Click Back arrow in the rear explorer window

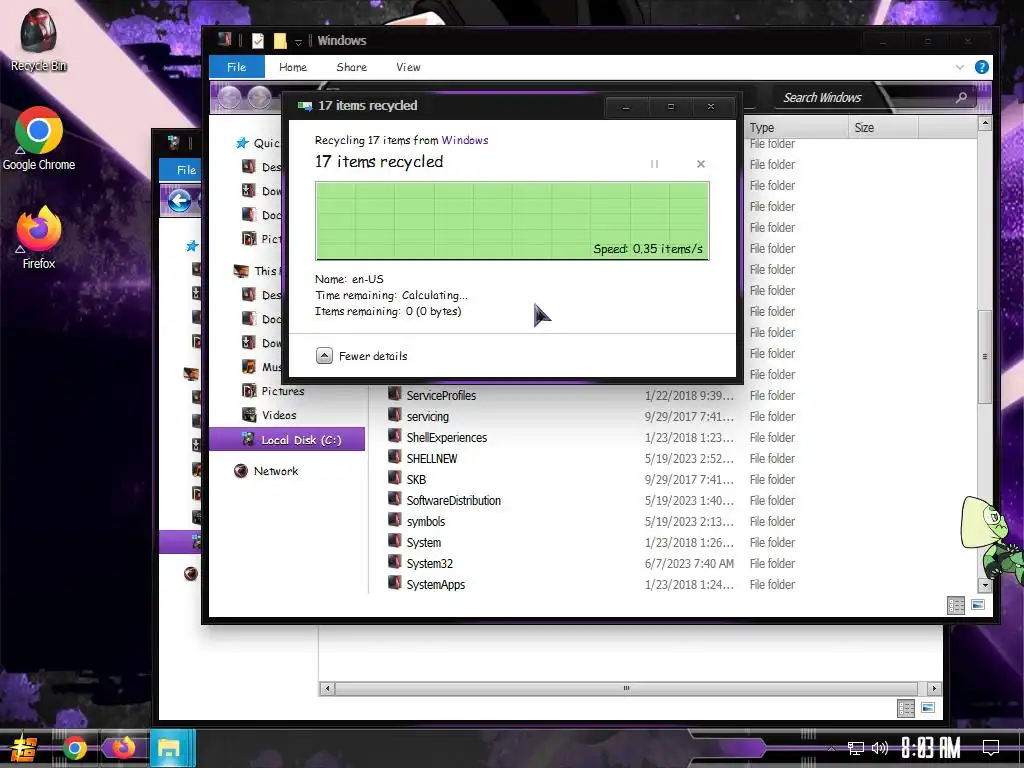[x=180, y=200]
